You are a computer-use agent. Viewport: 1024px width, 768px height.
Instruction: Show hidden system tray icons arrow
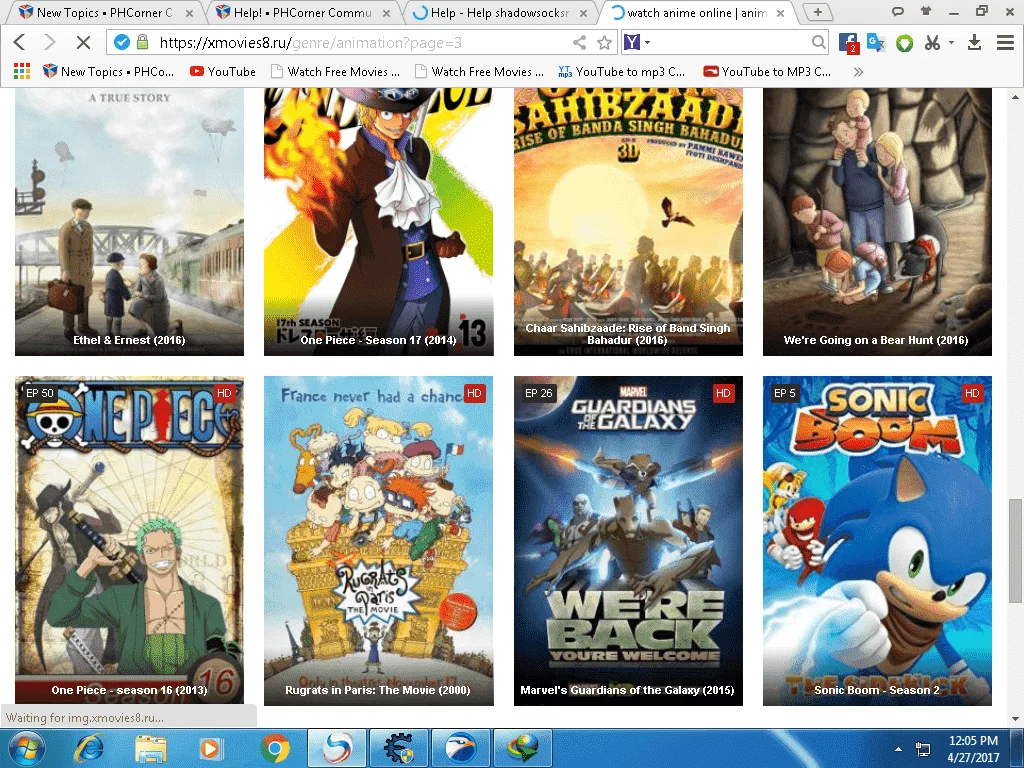click(899, 749)
